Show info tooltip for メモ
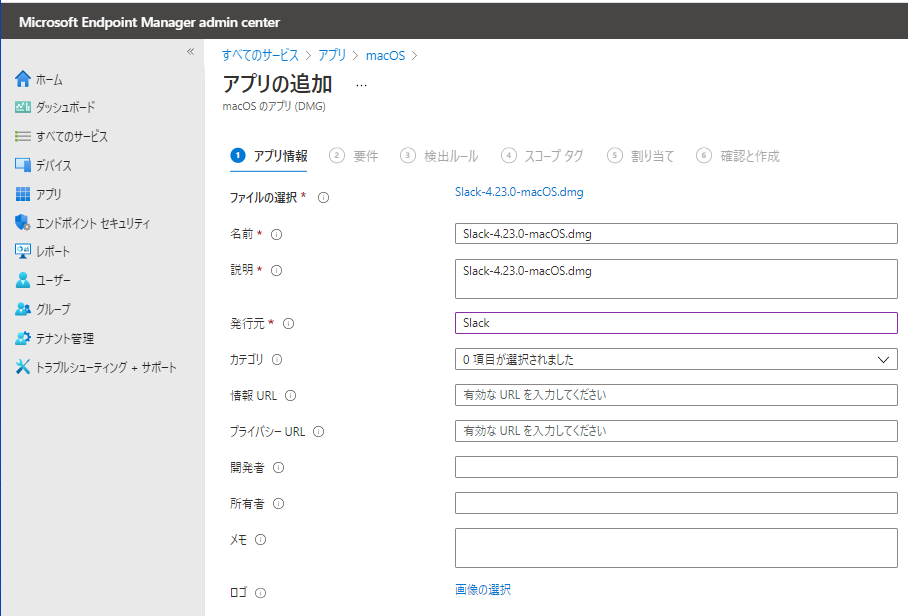This screenshot has height=616, width=909. 260,540
